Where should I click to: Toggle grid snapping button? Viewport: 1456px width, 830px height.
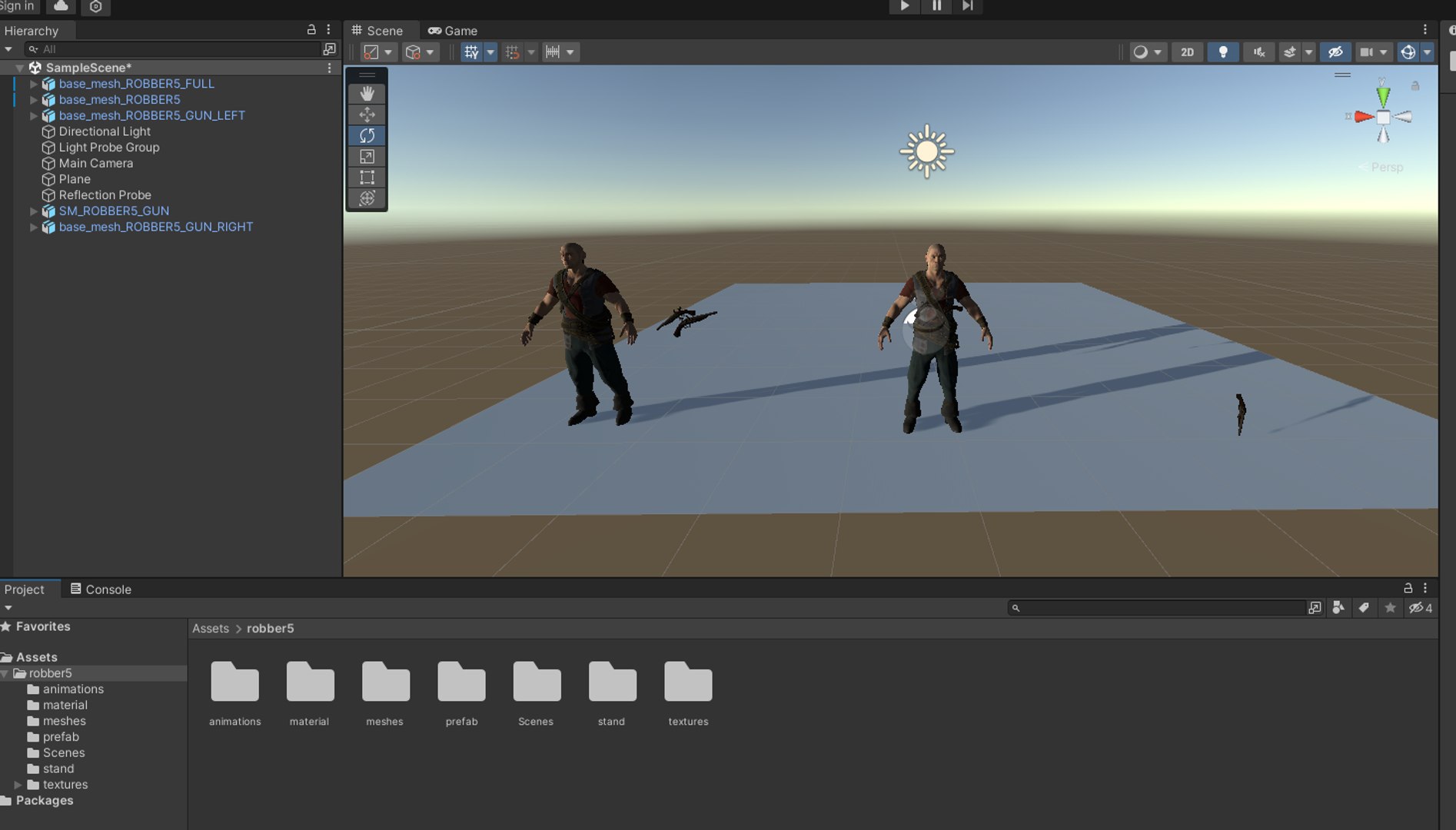coord(512,52)
